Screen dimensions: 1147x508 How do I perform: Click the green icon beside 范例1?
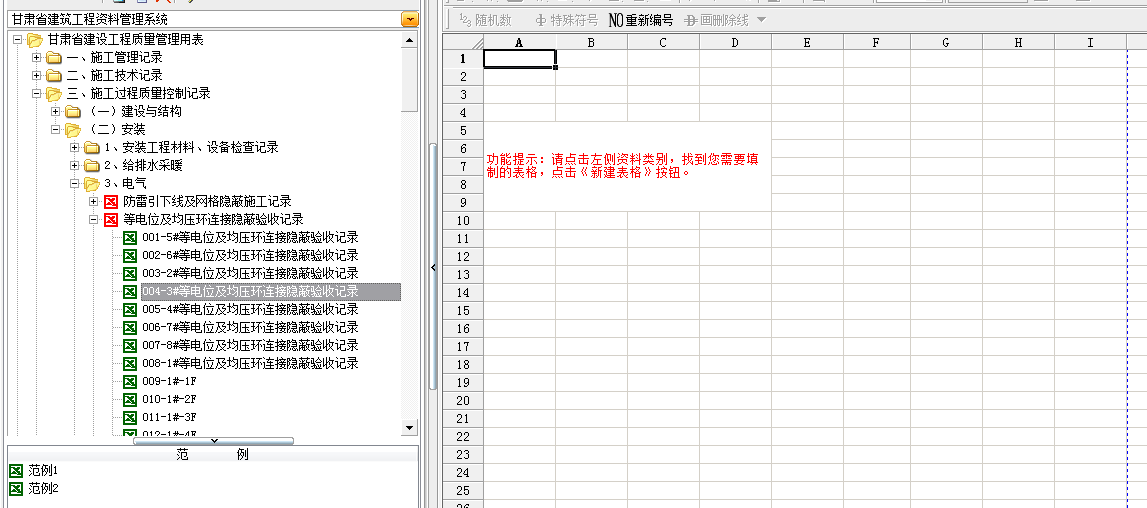click(15, 471)
